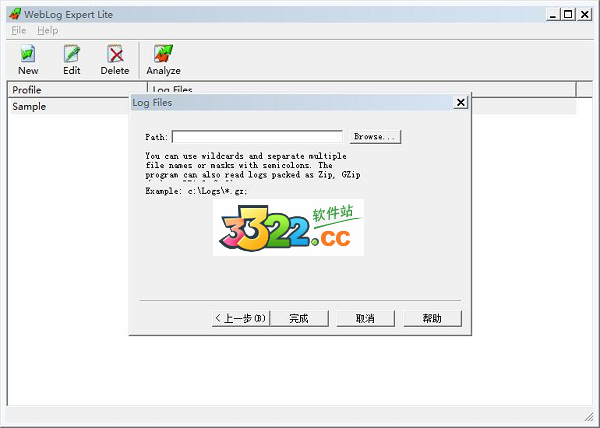Image resolution: width=600 pixels, height=428 pixels.
Task: Focus the Path input field
Action: [257, 137]
